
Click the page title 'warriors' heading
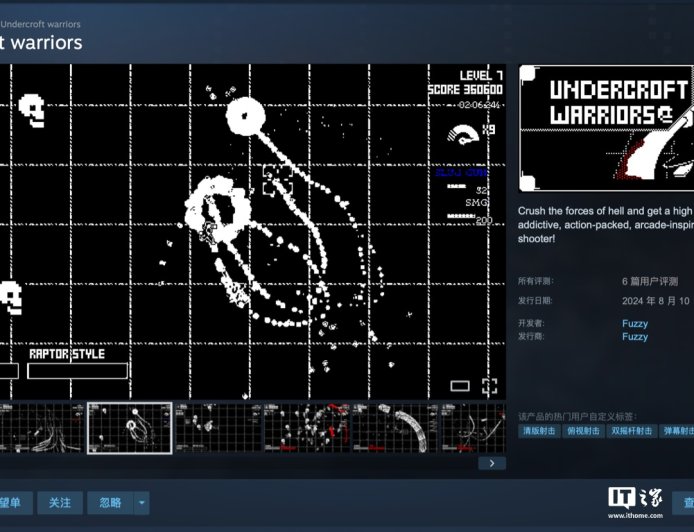point(41,43)
